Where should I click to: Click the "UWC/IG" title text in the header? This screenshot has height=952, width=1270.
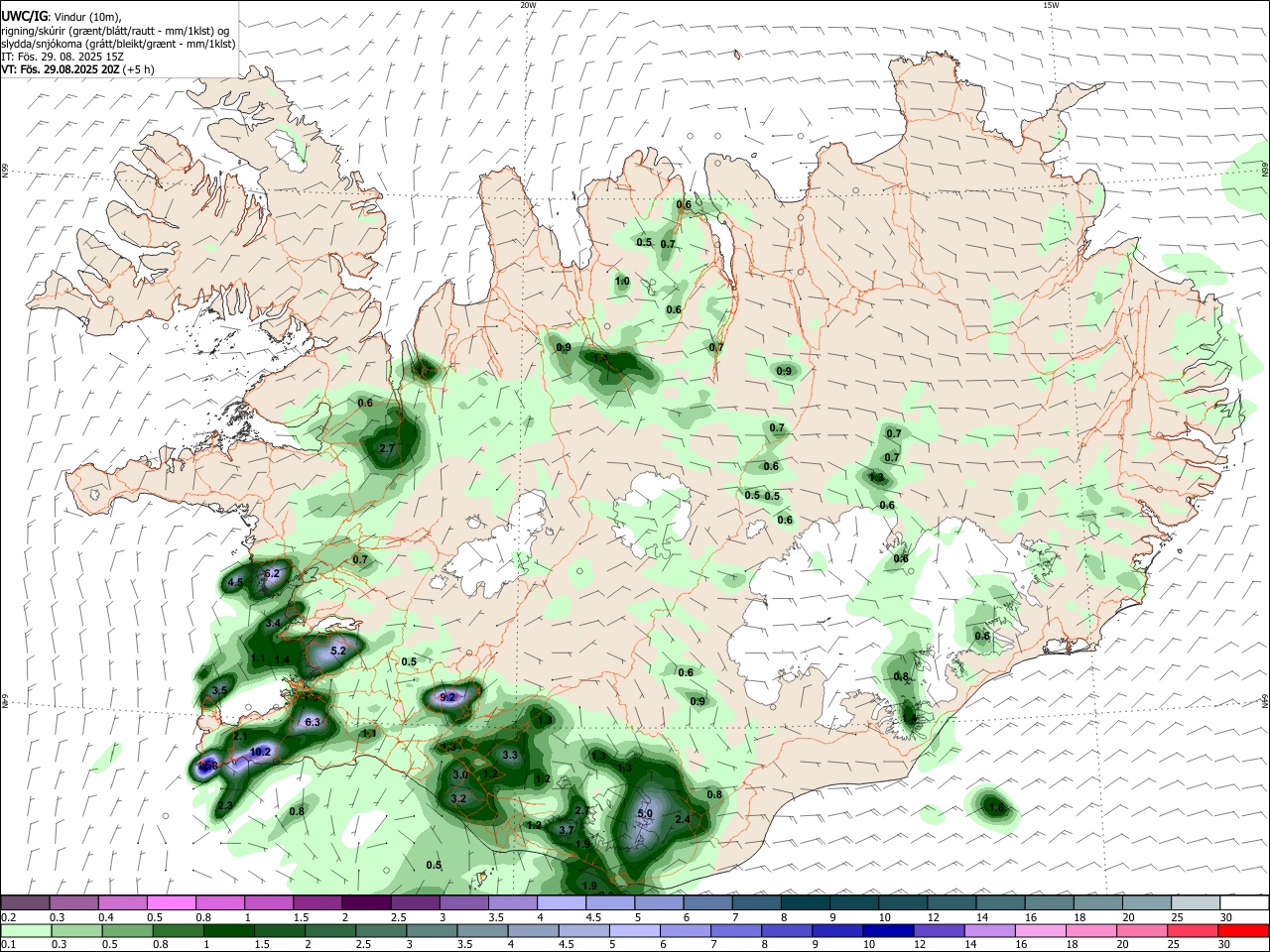(24, 17)
